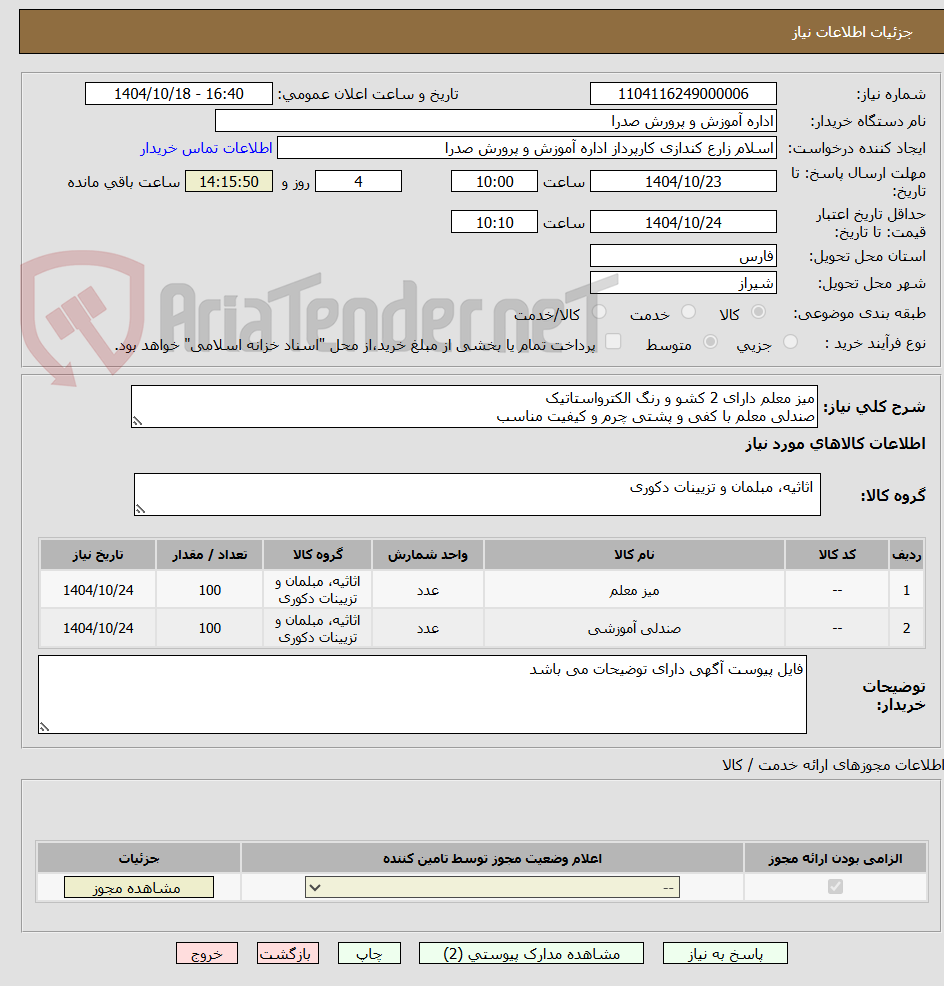This screenshot has height=986, width=944.
Task: Click the deadline time field 10:00
Action: point(494,182)
